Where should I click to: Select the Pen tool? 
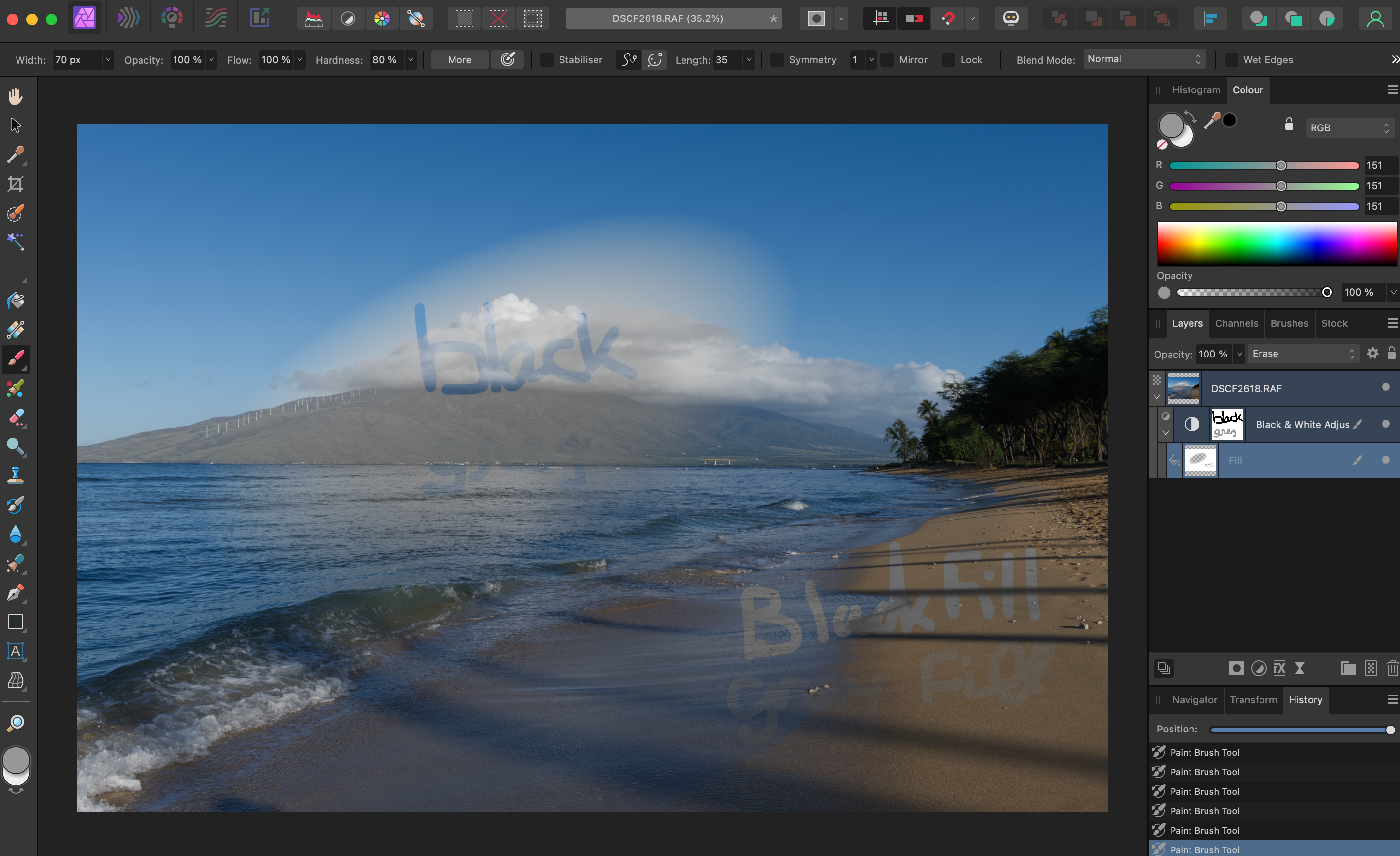pos(16,593)
